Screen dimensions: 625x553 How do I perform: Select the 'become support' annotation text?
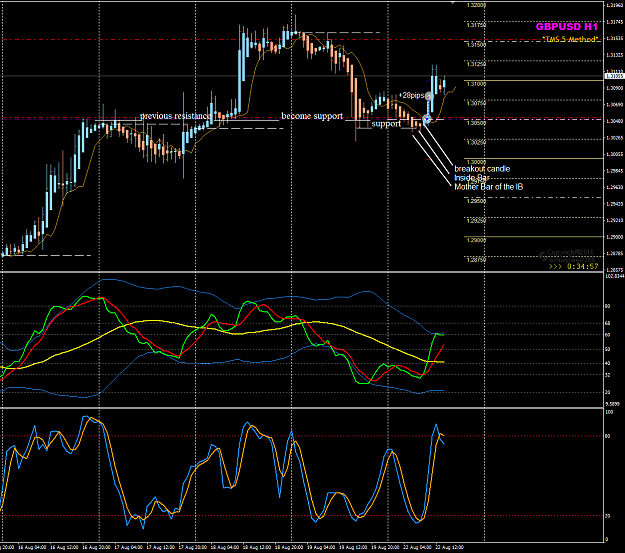(312, 116)
